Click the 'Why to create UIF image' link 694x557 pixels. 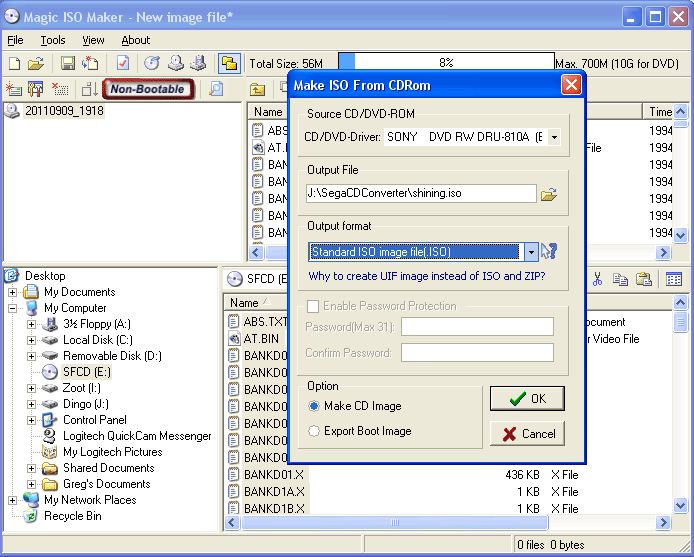[426, 276]
